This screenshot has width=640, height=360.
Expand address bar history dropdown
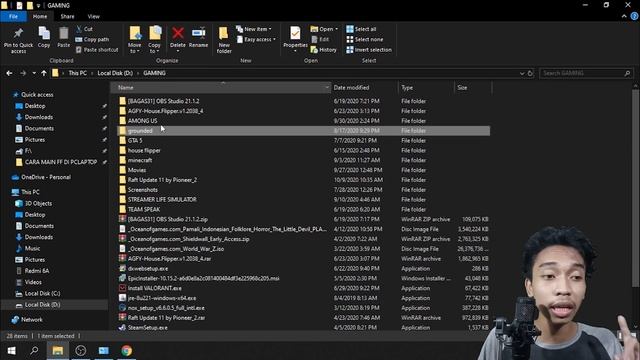[x=522, y=73]
